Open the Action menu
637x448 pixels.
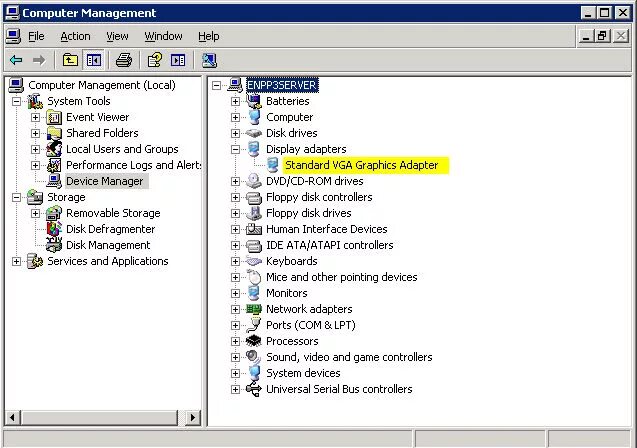click(x=75, y=37)
